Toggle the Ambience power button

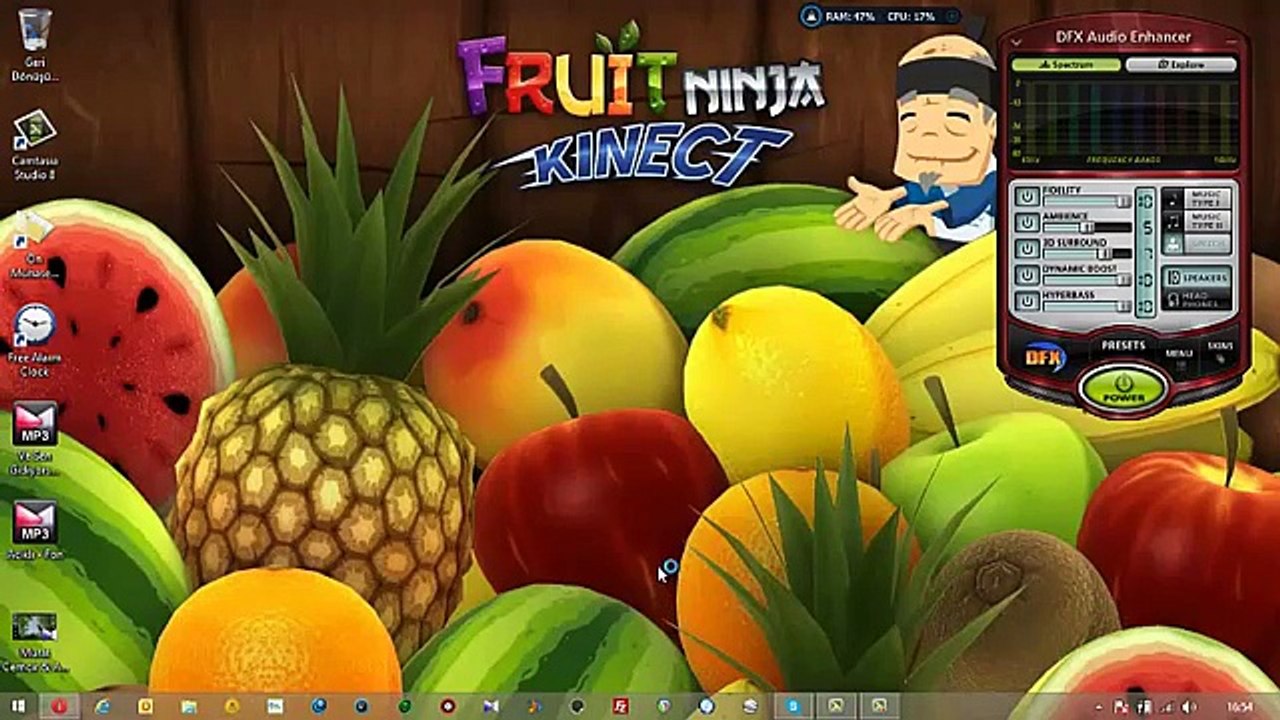[1027, 222]
